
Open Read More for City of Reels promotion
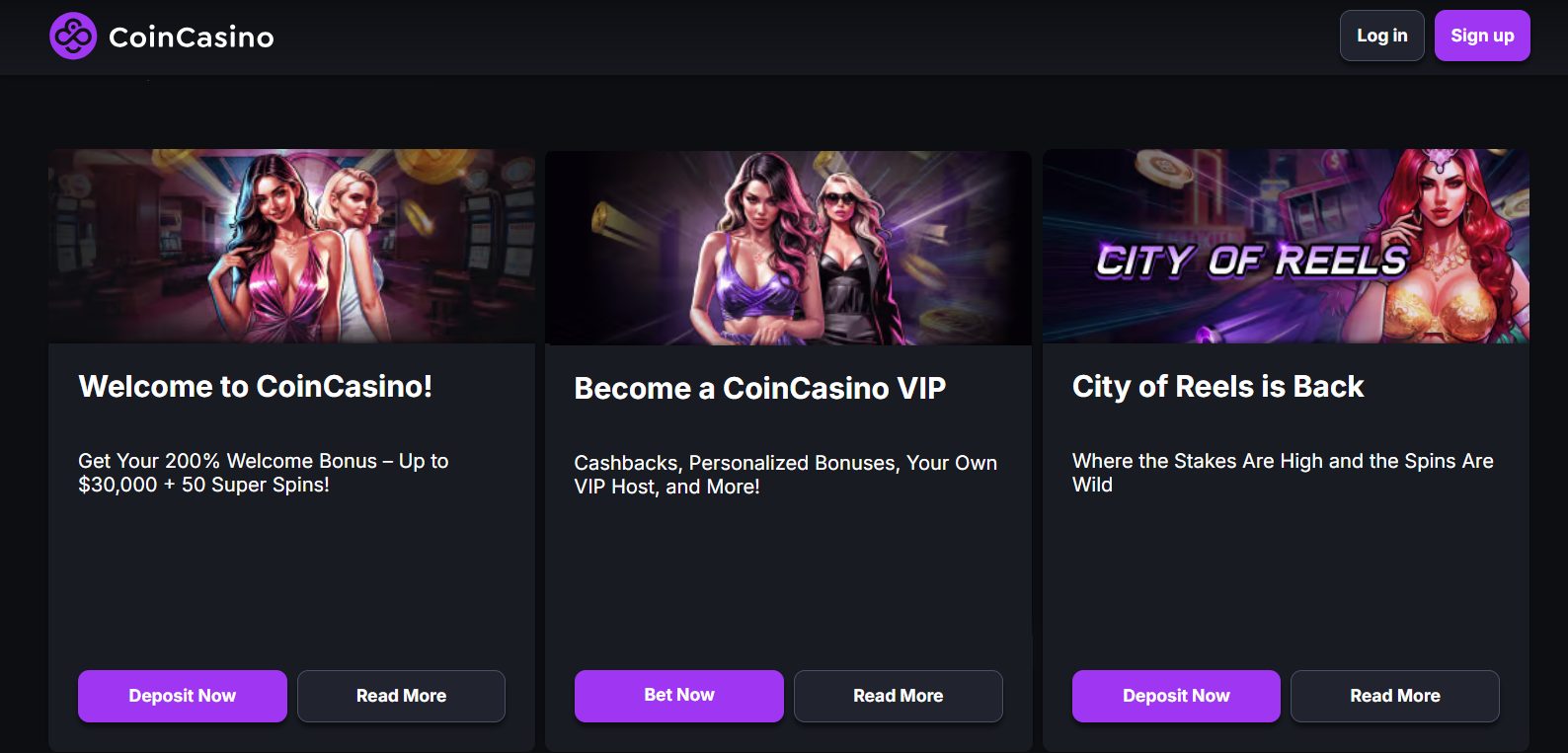[x=1394, y=696]
